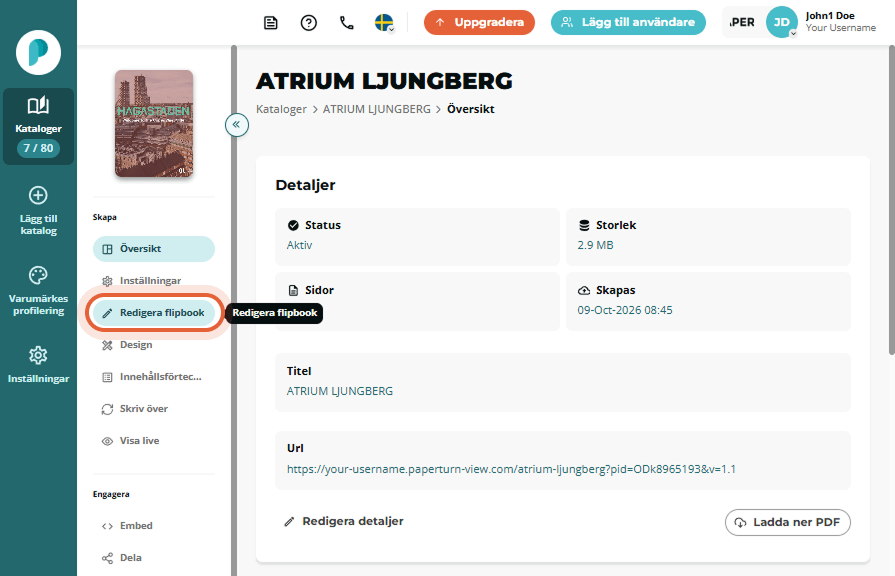The height and width of the screenshot is (576, 895).
Task: Click the Aktiv status value
Action: 299,245
